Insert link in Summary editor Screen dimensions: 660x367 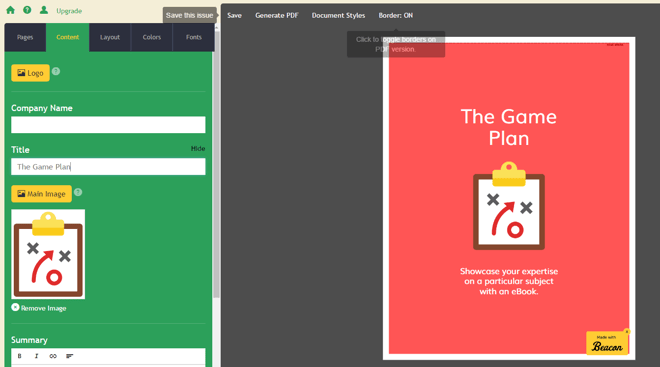[x=53, y=356]
